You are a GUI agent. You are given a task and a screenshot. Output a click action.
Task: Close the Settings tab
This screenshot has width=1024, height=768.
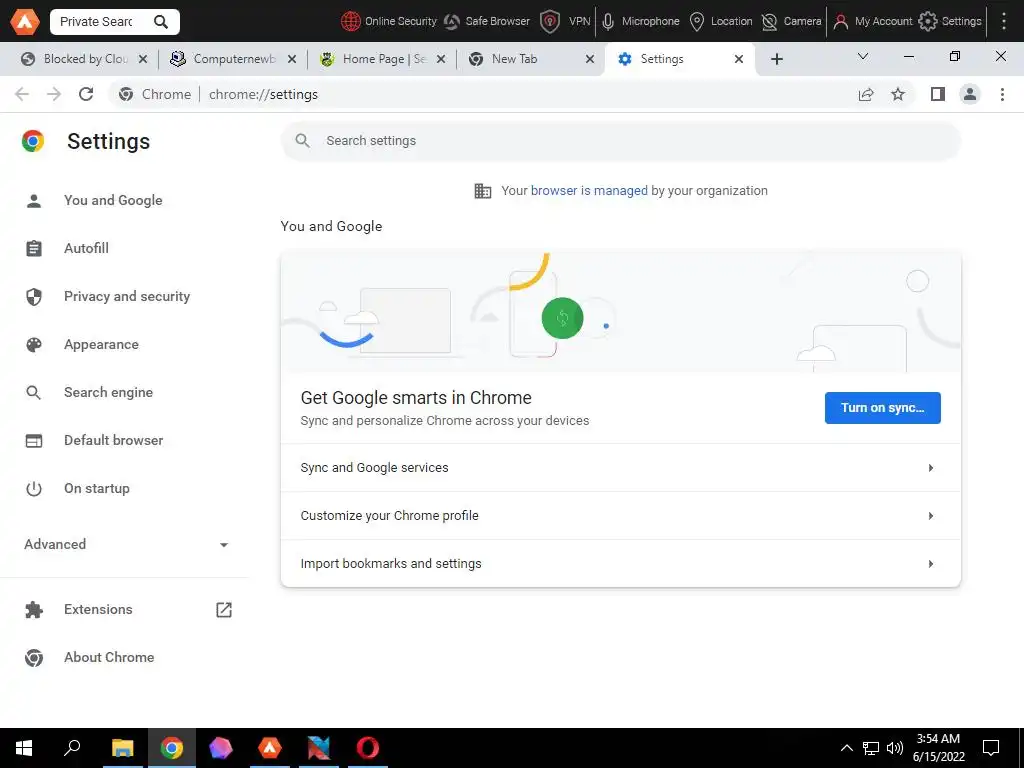click(x=739, y=59)
